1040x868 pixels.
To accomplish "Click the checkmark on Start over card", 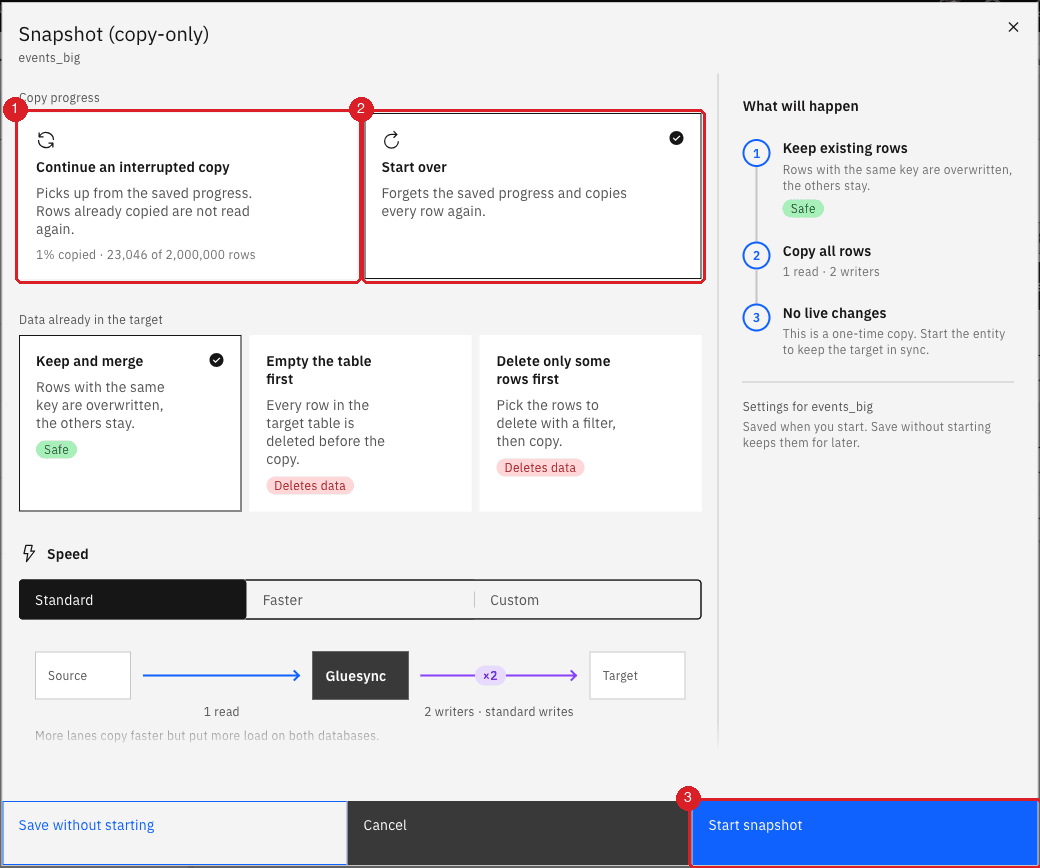I will click(676, 138).
